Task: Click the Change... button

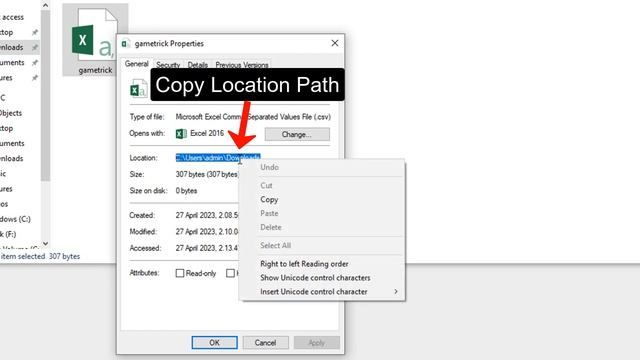Action: [297, 134]
